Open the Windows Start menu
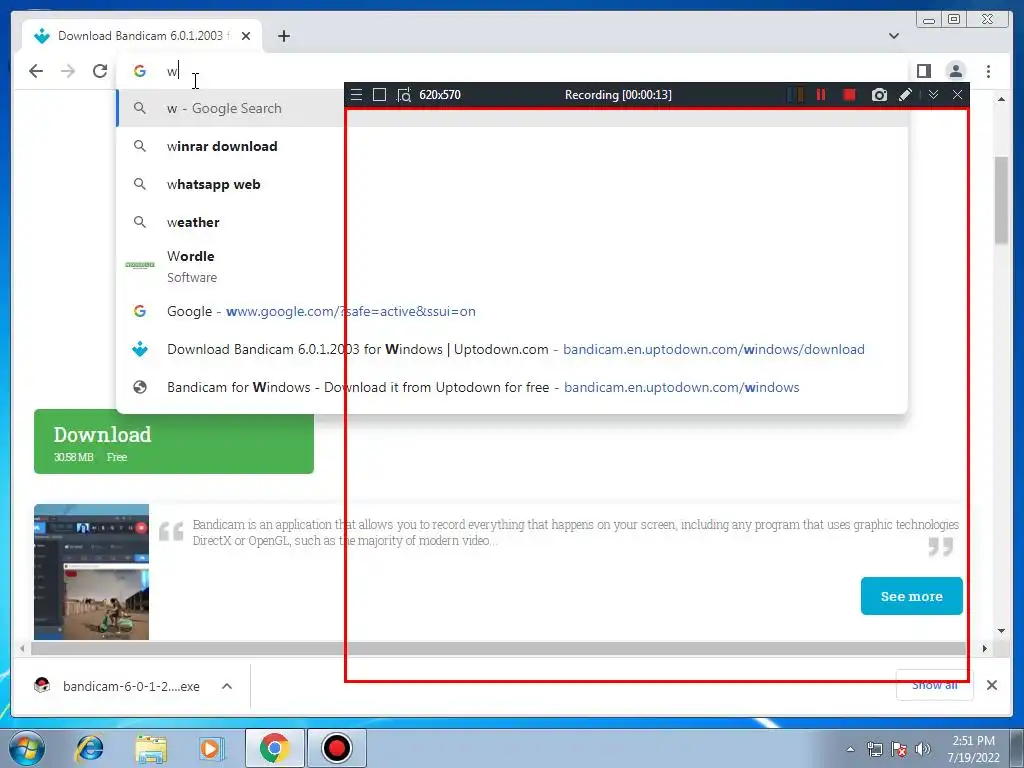1024x768 pixels. 26,748
